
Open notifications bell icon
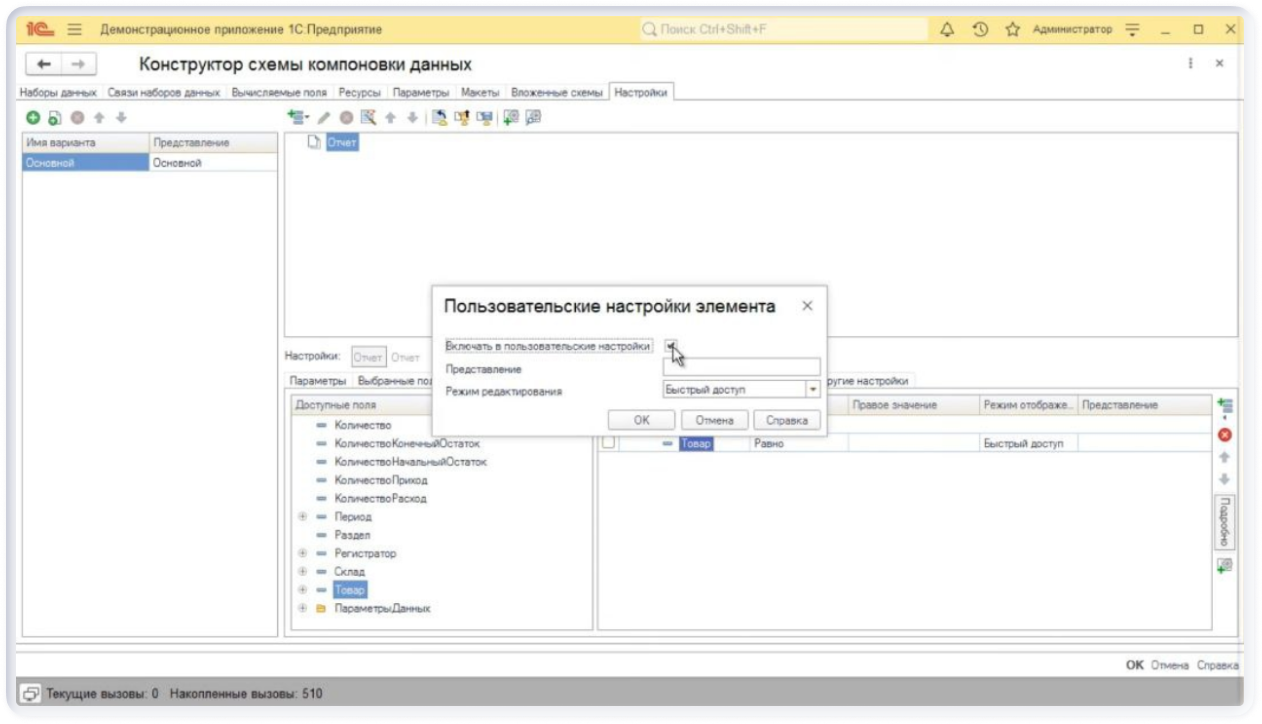pos(947,30)
